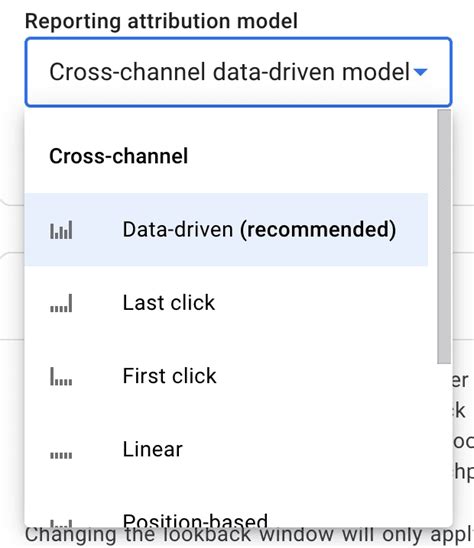This screenshot has width=474, height=548.
Task: Open the Reporting attribution model dropdown
Action: [238, 72]
